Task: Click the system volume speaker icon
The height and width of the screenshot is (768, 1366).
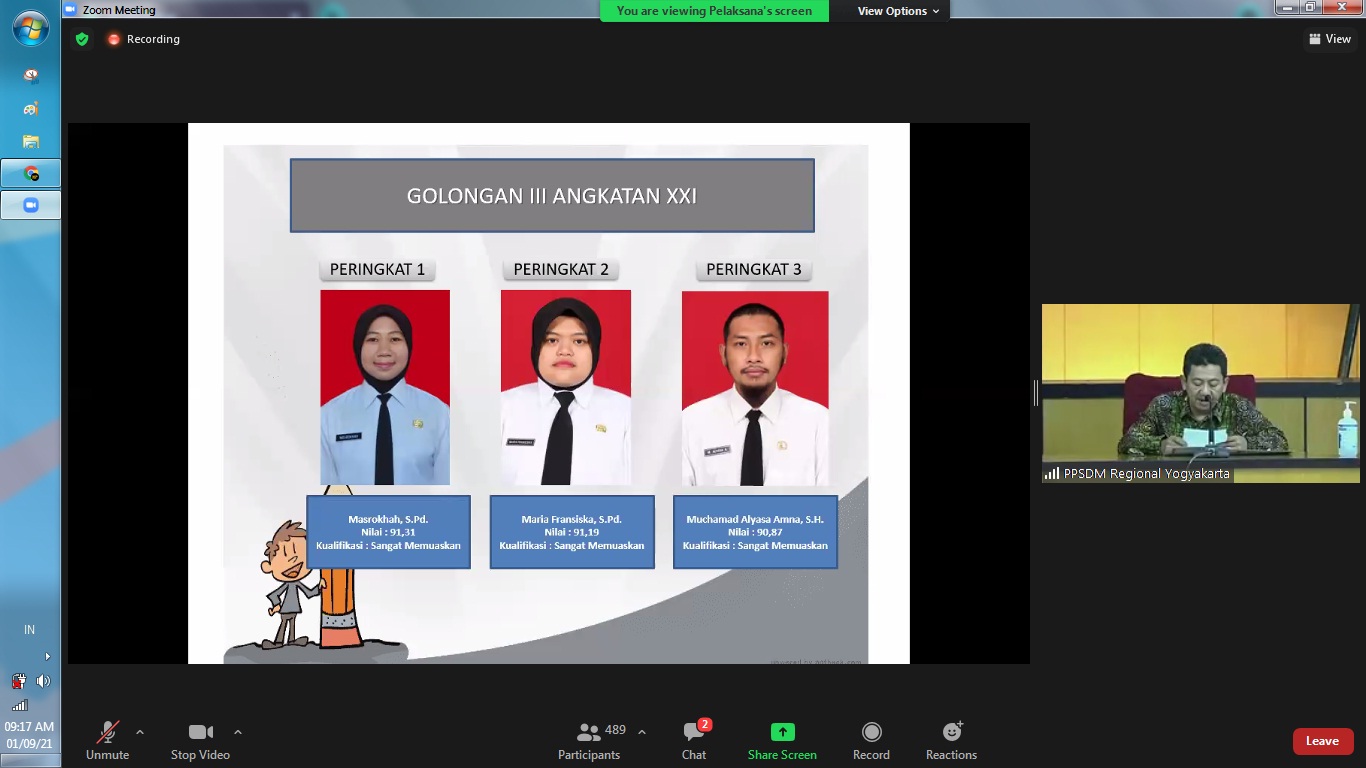Action: pyautogui.click(x=43, y=681)
